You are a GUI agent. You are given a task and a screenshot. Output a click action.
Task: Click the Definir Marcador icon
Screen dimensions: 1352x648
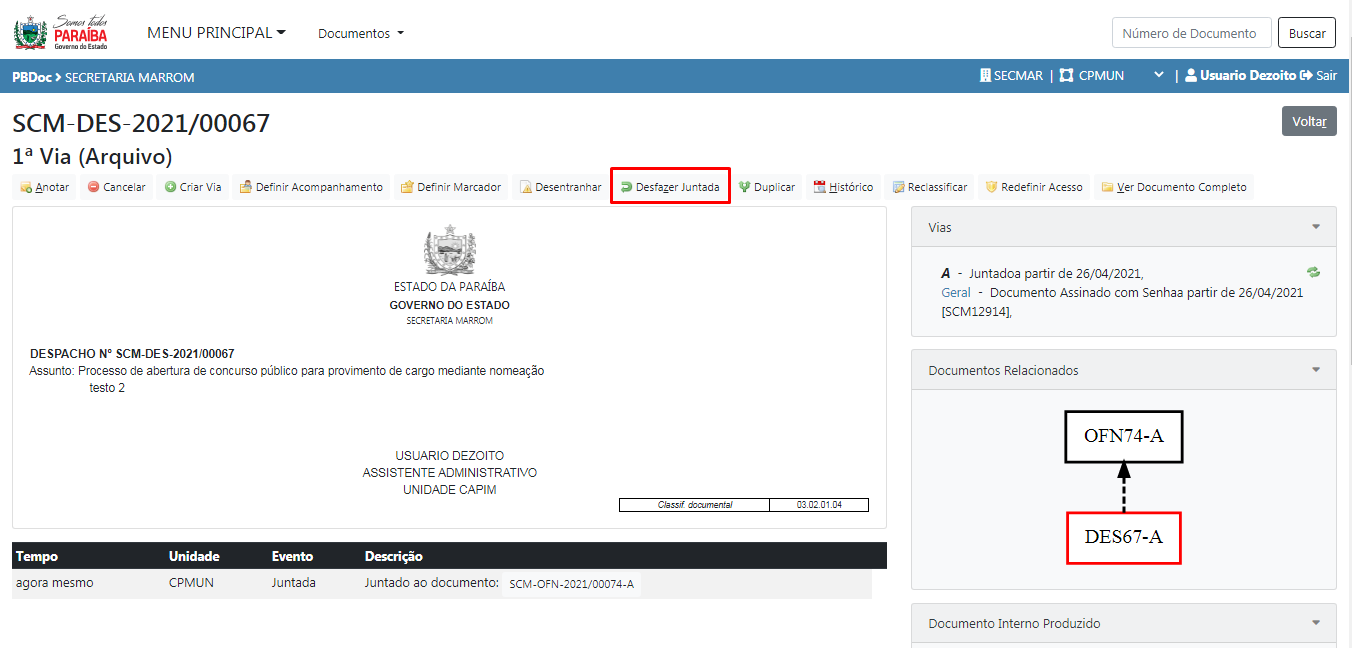pyautogui.click(x=407, y=187)
